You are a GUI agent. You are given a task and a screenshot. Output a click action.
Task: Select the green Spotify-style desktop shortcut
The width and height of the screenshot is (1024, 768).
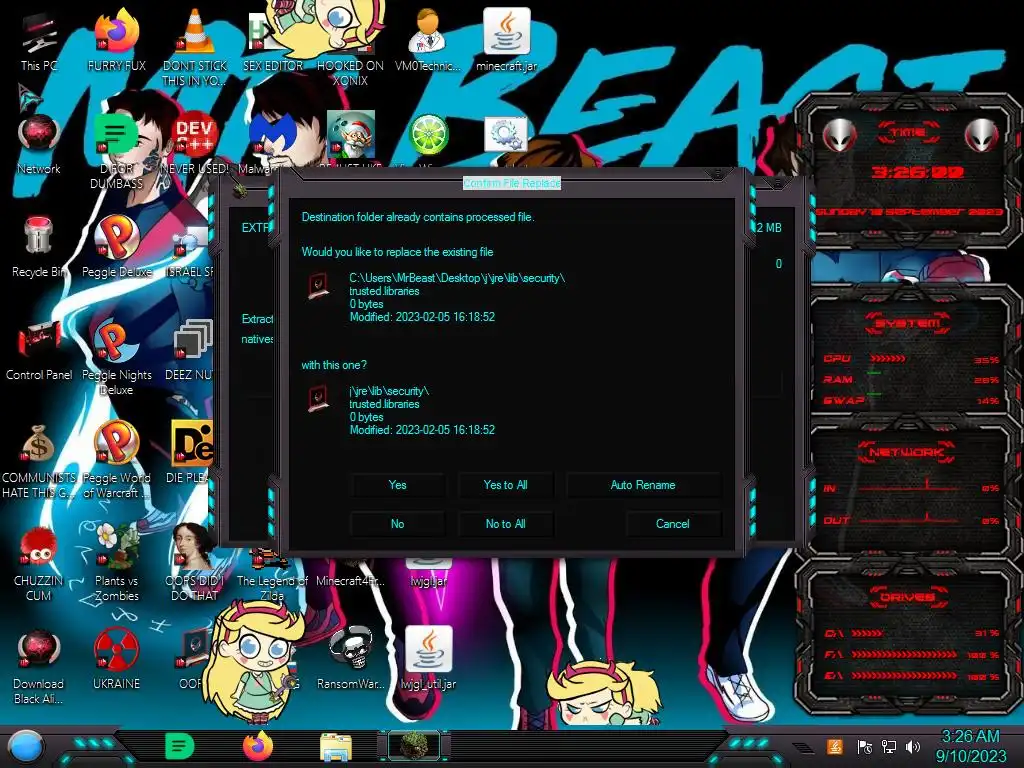pos(116,152)
